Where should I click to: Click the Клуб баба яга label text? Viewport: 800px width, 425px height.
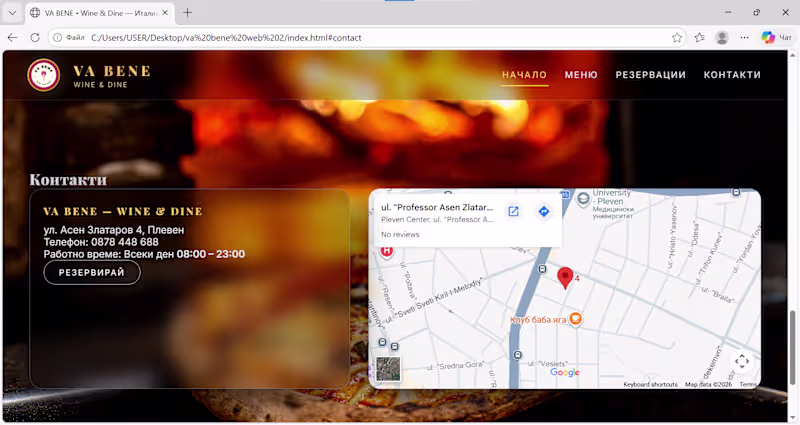(538, 319)
